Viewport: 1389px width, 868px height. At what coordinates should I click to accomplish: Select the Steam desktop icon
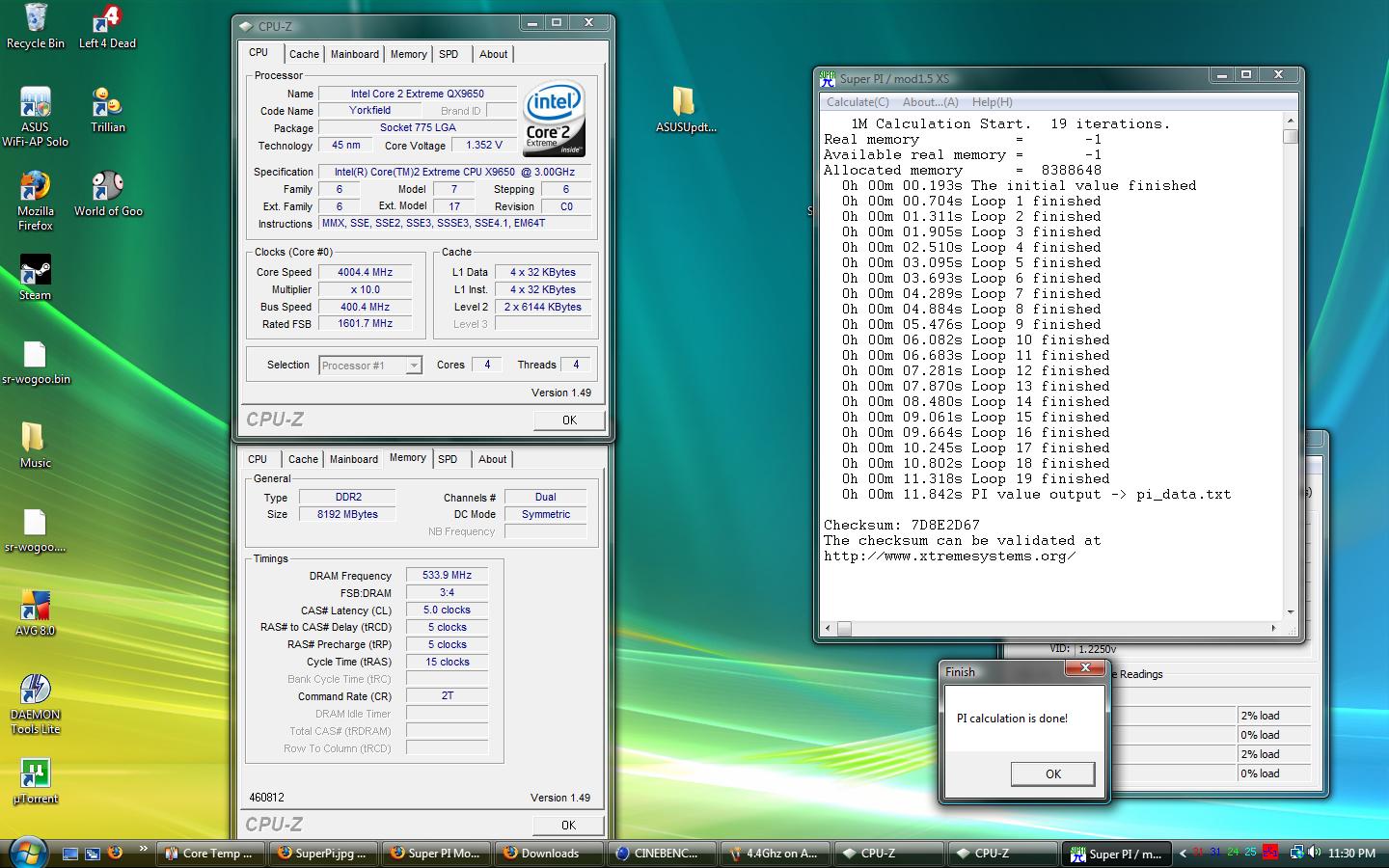pos(35,278)
